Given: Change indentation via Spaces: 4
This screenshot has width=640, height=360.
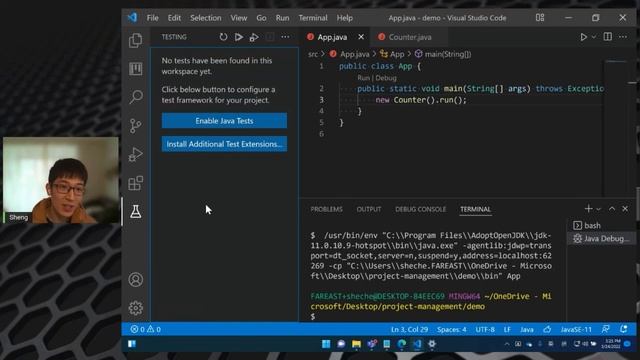Looking at the screenshot, I should (451, 329).
